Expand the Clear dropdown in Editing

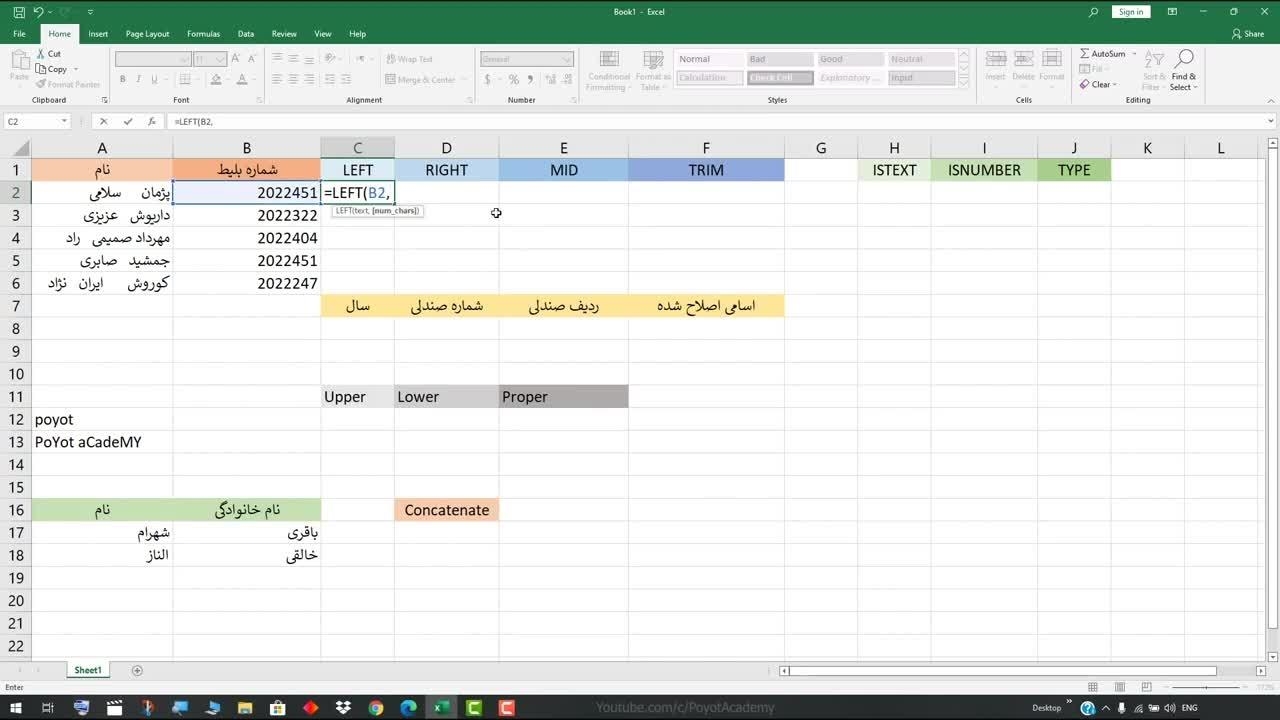[1115, 85]
